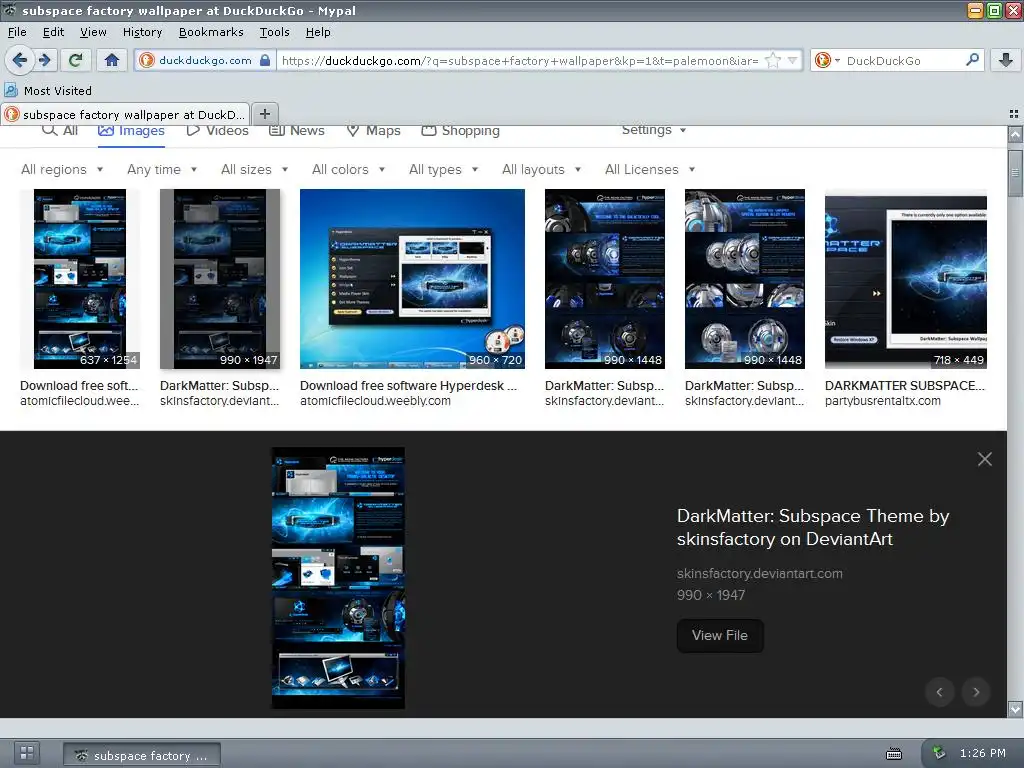Open the skinsfactory.deviantart.com link in detail panel

(760, 573)
